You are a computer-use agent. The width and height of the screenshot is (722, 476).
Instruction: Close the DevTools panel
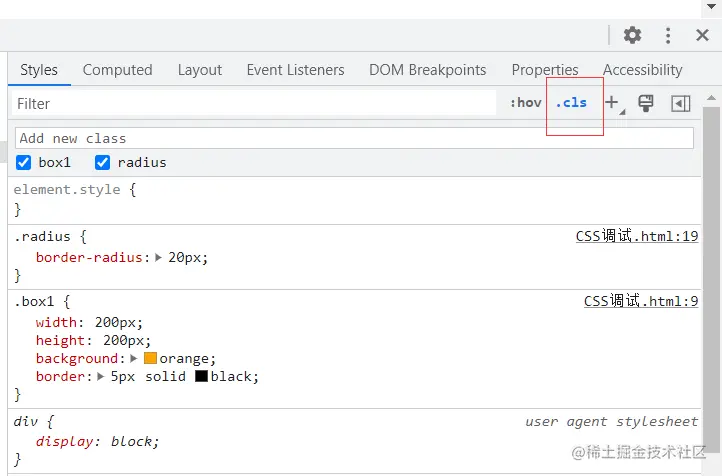click(x=702, y=35)
